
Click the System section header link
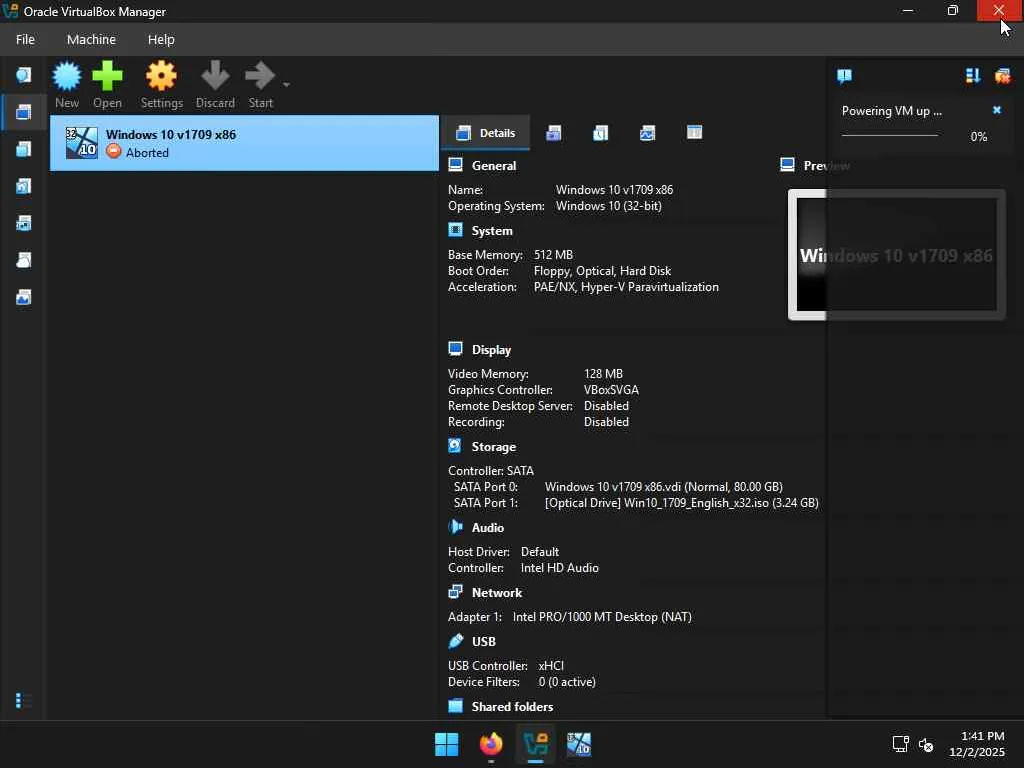pos(492,231)
